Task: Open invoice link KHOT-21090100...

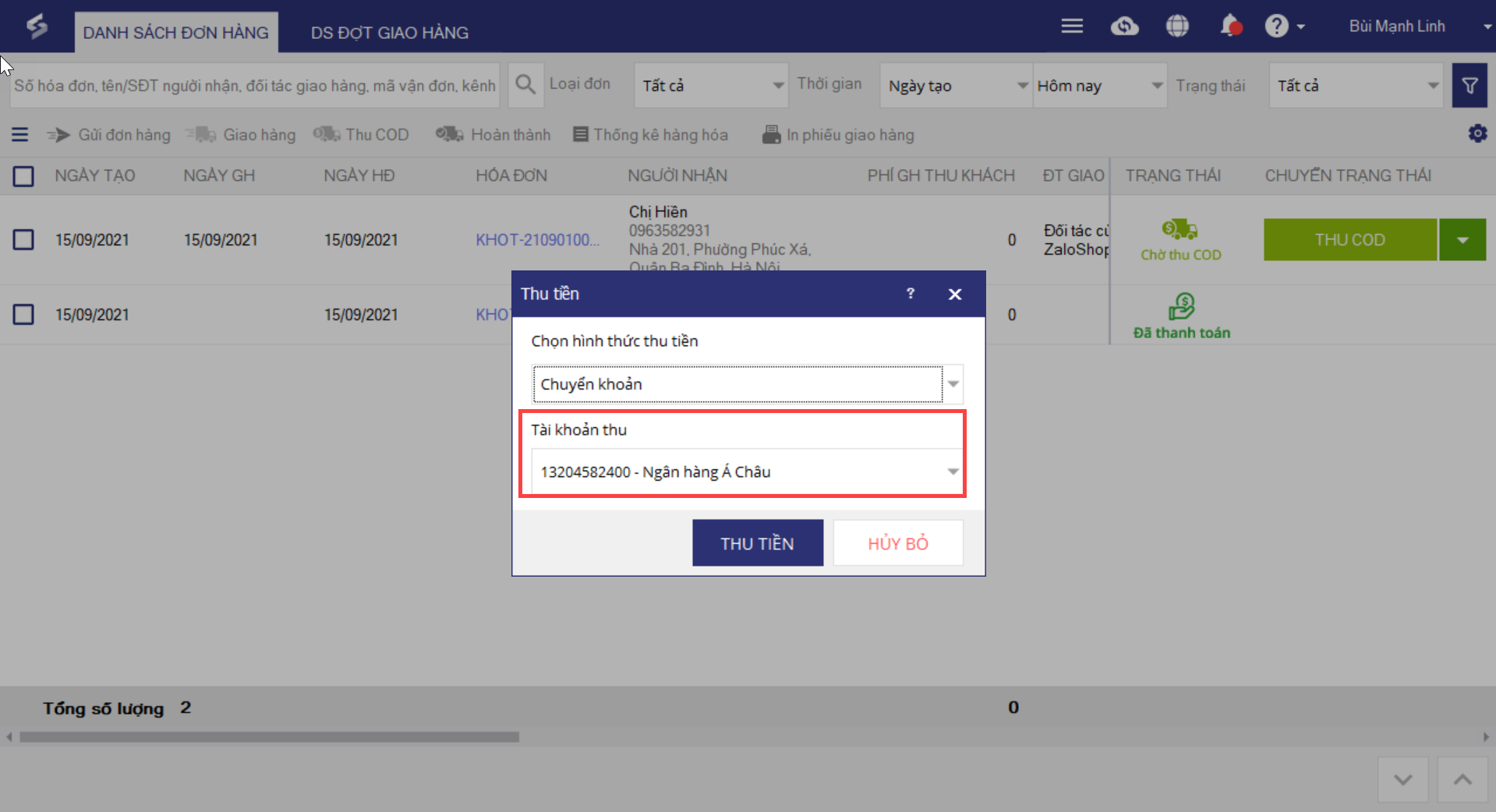Action: coord(538,240)
